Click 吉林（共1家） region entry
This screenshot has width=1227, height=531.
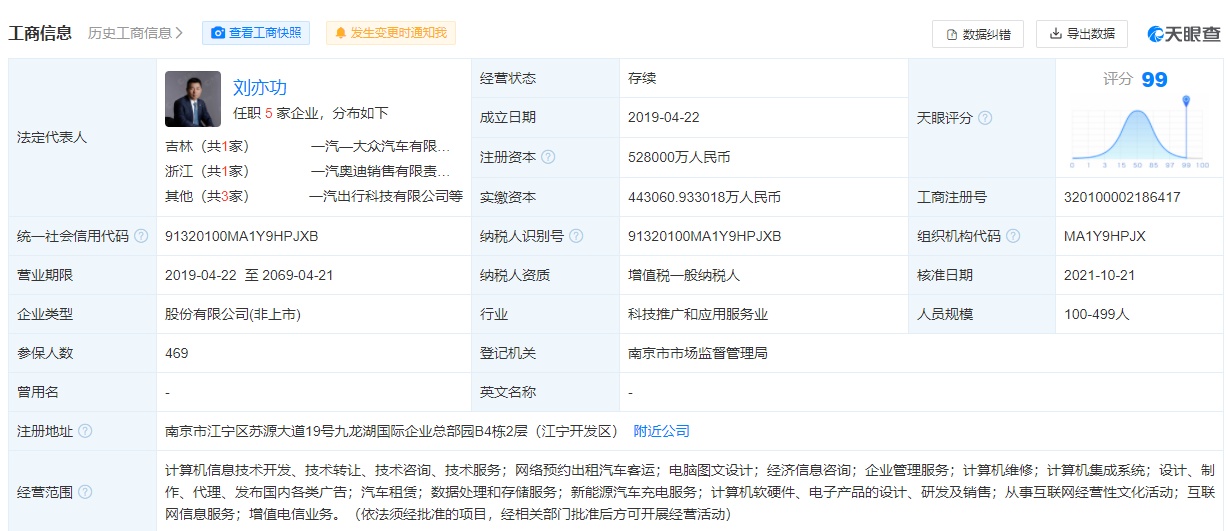pyautogui.click(x=207, y=145)
